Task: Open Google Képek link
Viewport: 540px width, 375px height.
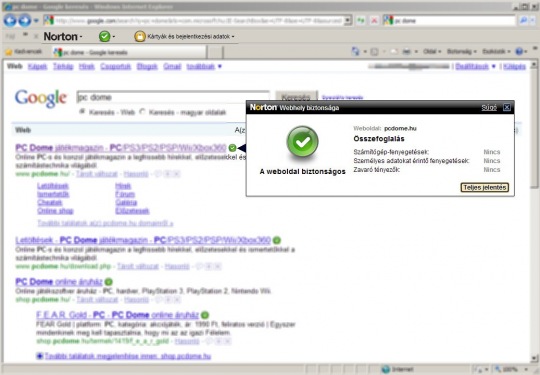Action: 37,66
